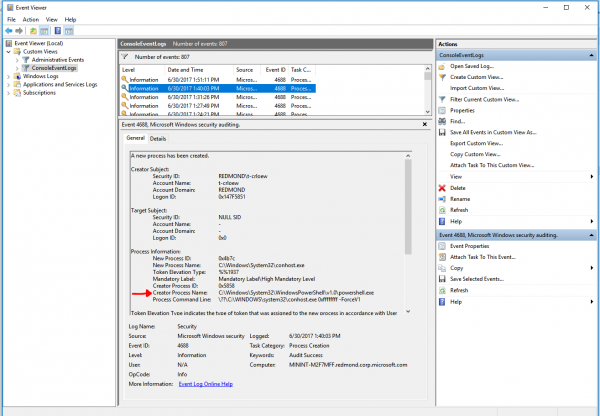Open the Help menu in menu bar

click(70, 20)
